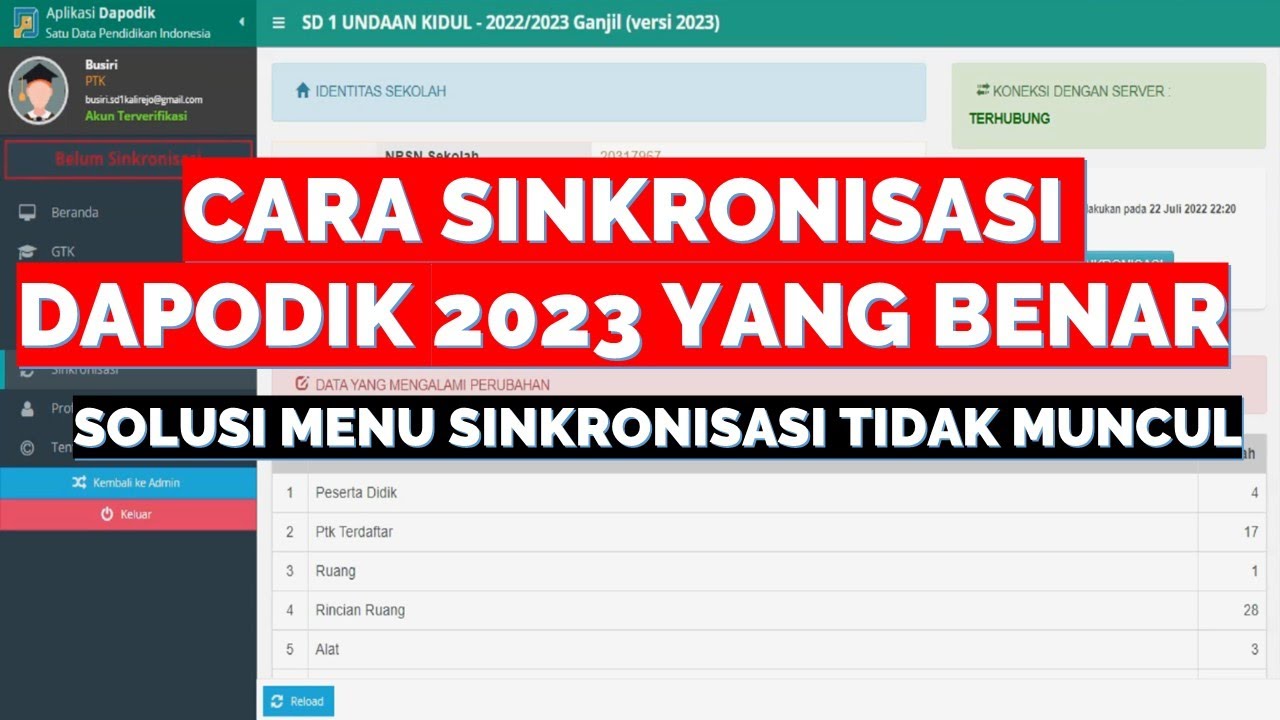Click the GTK graduation cap icon
1280x720 pixels.
tap(27, 251)
